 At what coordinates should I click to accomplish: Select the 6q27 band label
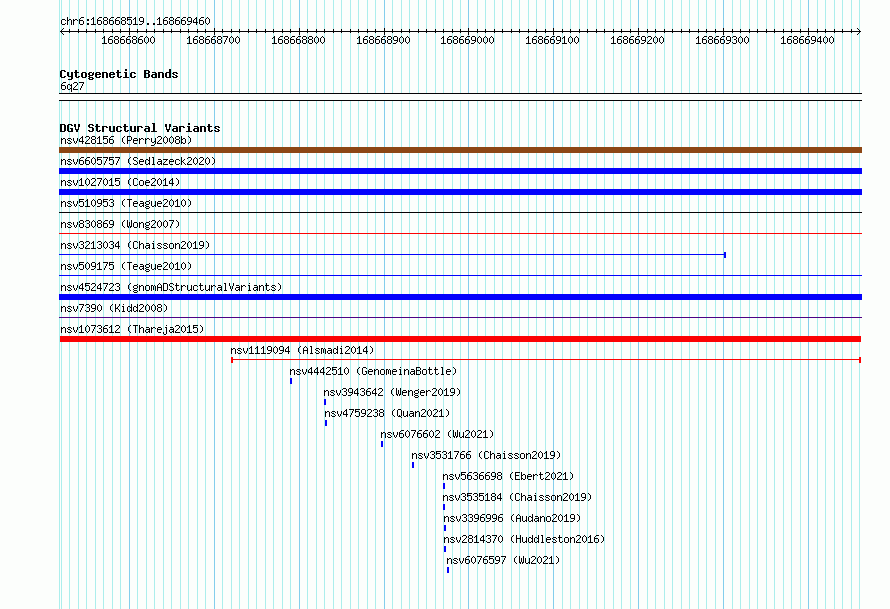[72, 86]
